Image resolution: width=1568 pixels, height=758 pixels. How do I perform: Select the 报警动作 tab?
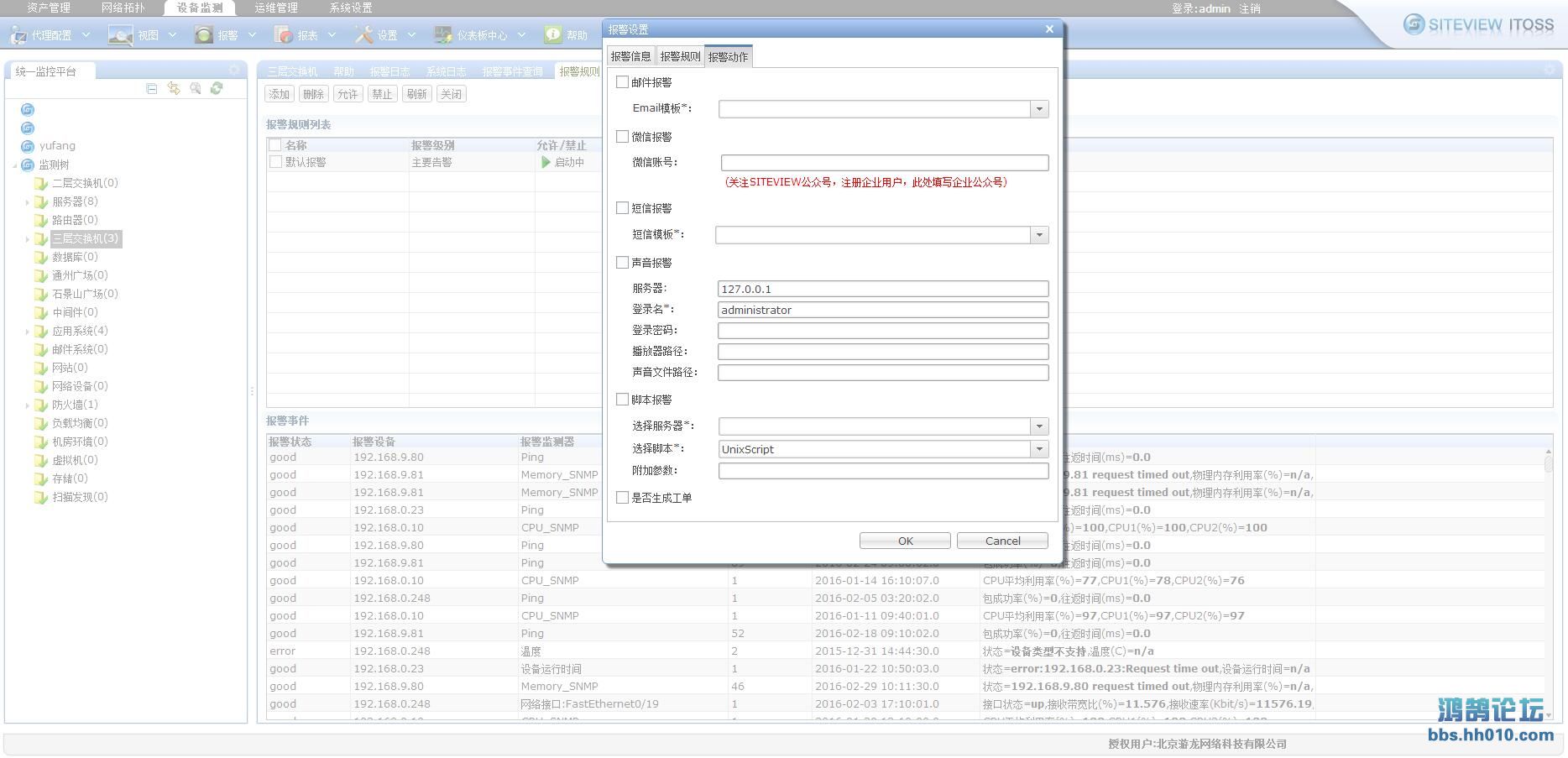728,56
